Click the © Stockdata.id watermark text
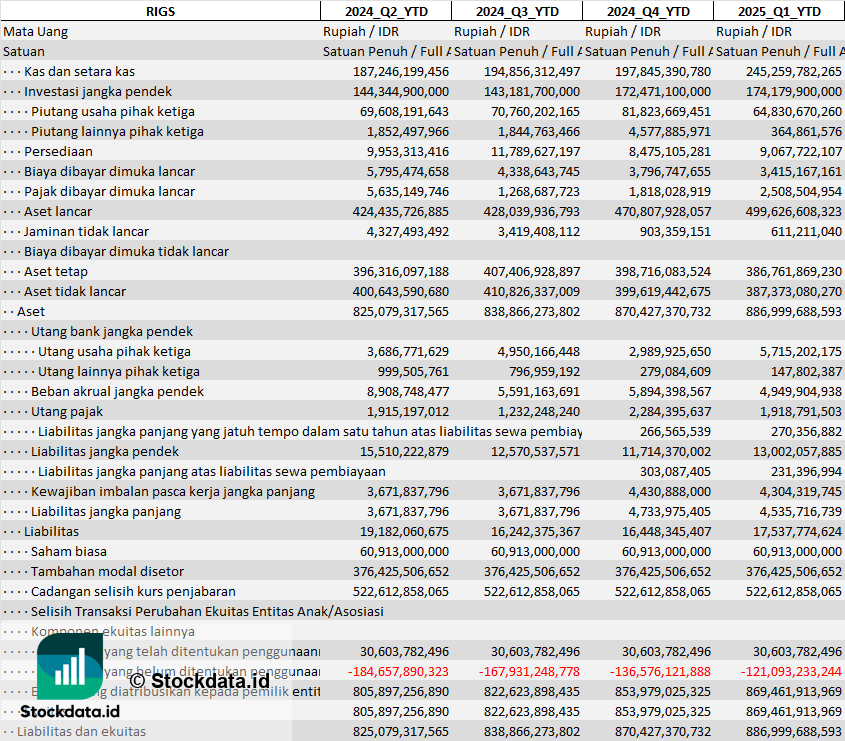The image size is (845, 741). click(x=199, y=653)
